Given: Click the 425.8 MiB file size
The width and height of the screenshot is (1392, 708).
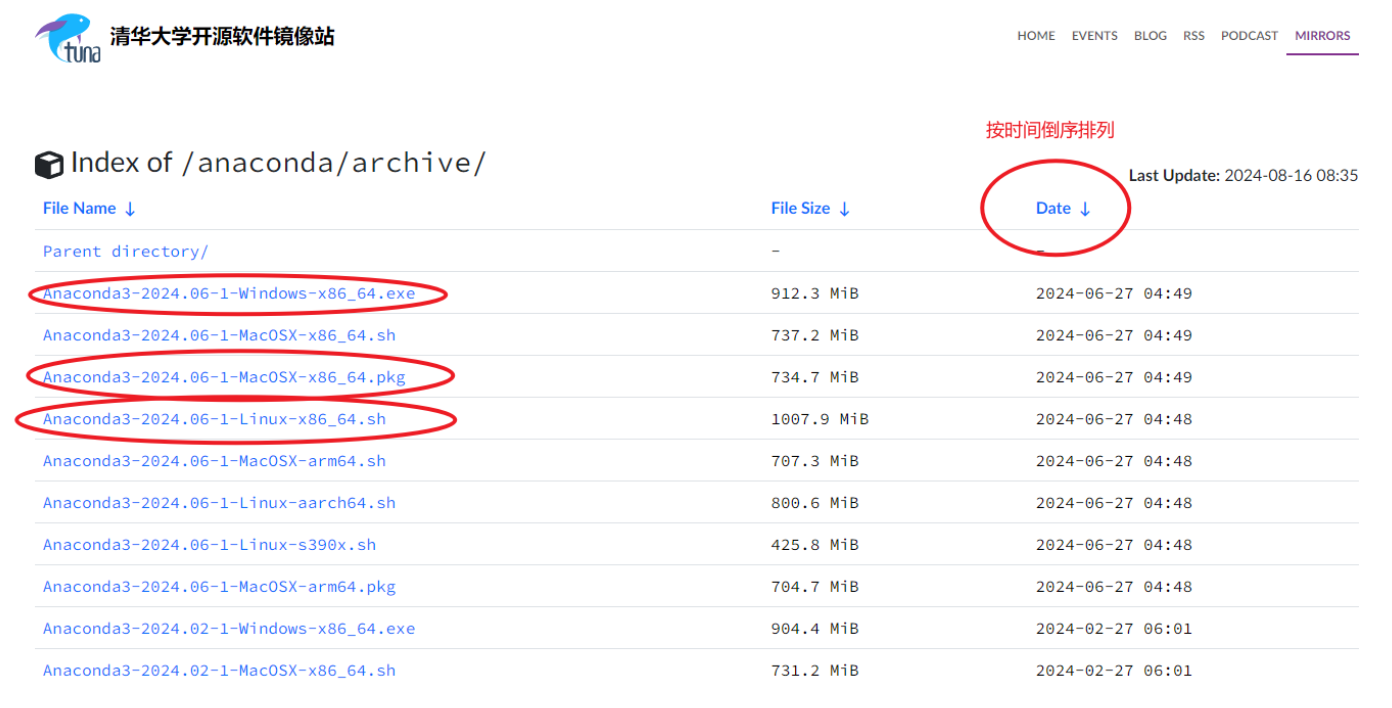Looking at the screenshot, I should [x=815, y=546].
